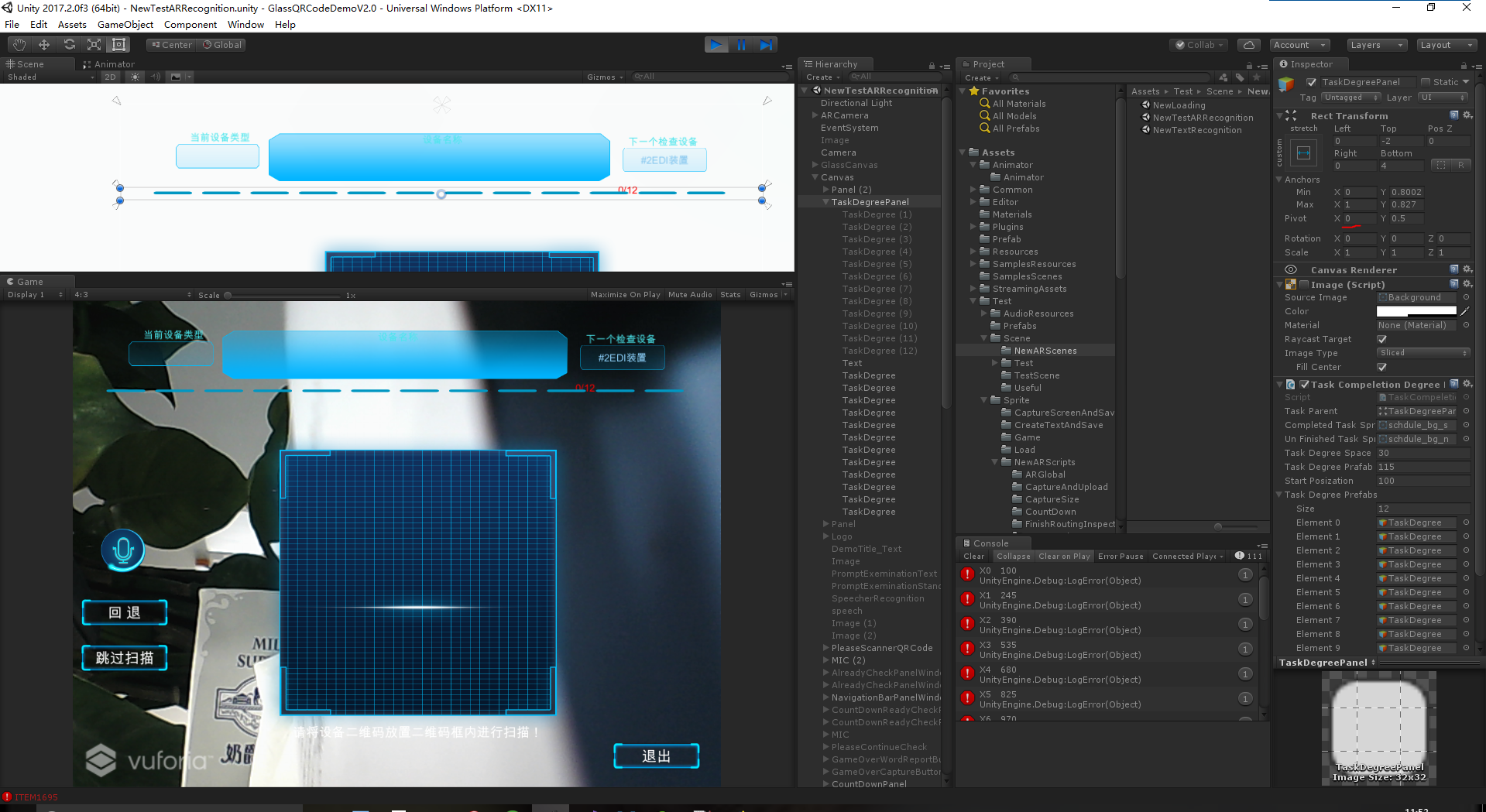Toggle Mute Audio in Game view
This screenshot has height=812, width=1486.
[690, 295]
